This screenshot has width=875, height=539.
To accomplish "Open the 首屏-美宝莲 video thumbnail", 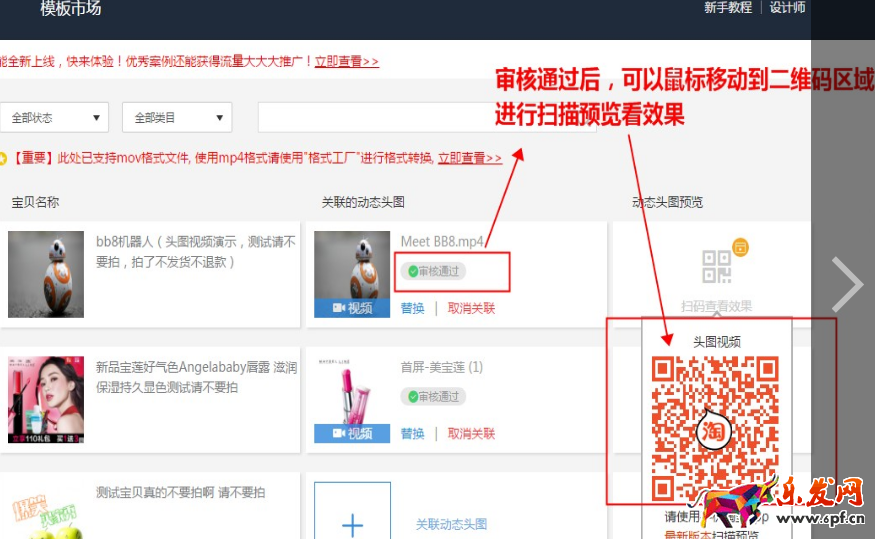I will pyautogui.click(x=352, y=400).
